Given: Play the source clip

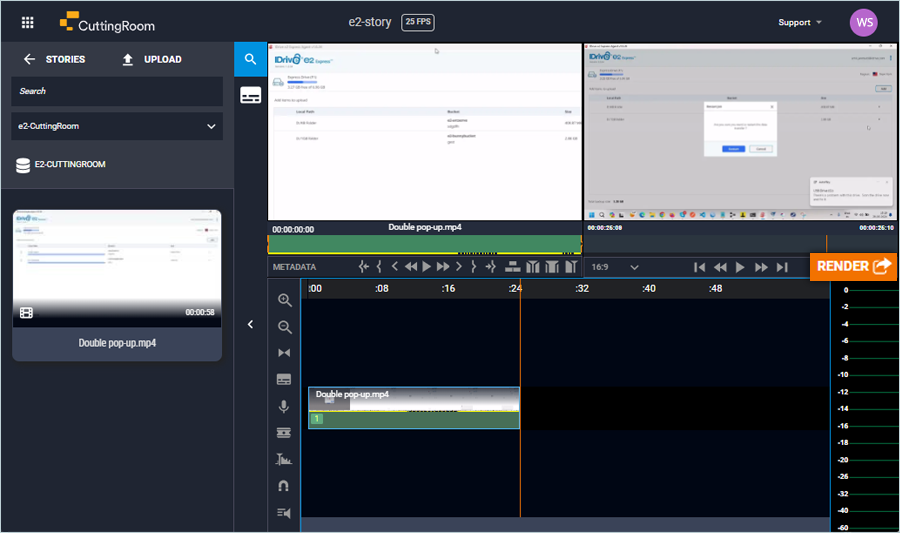Looking at the screenshot, I should 426,267.
